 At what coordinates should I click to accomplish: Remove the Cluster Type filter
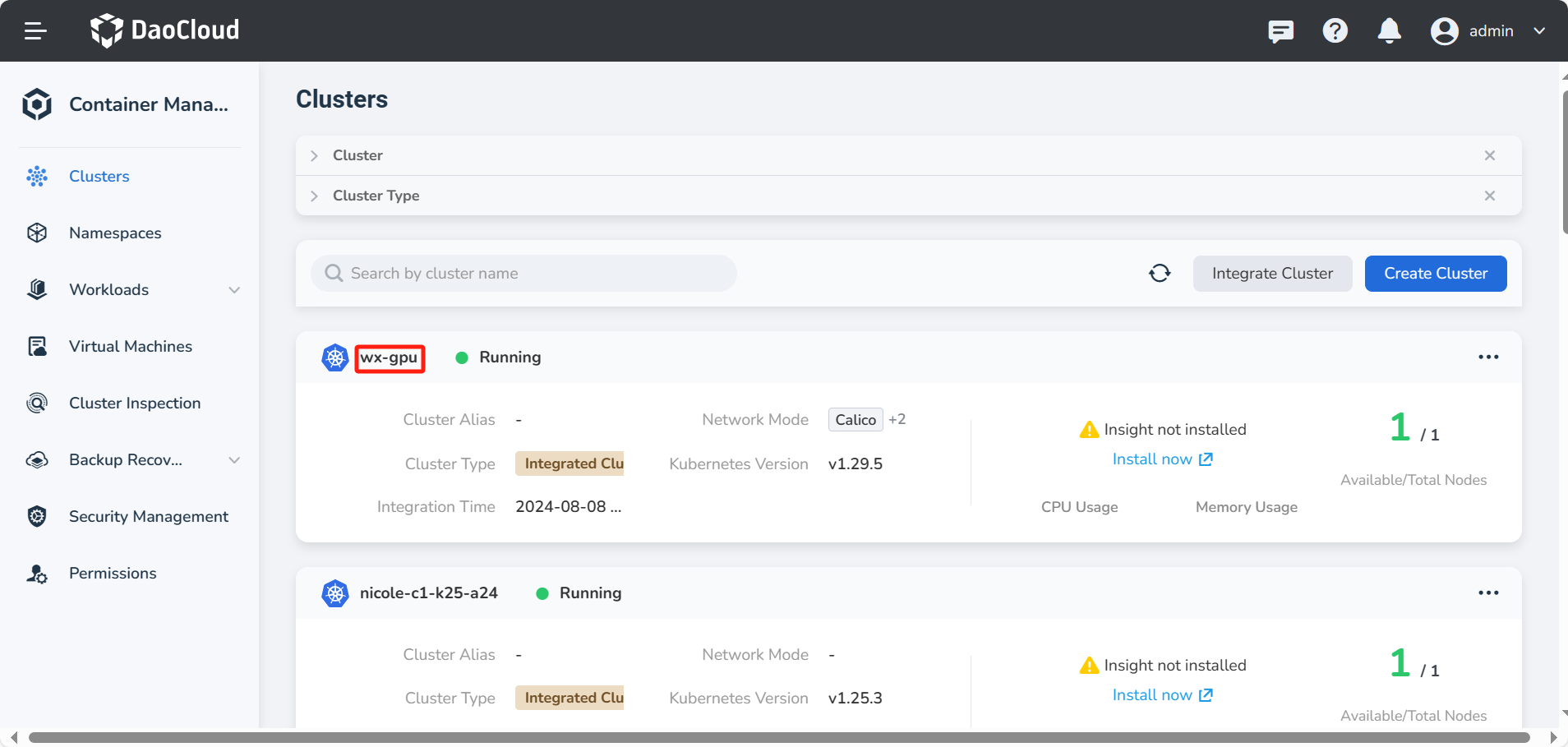[x=1489, y=196]
